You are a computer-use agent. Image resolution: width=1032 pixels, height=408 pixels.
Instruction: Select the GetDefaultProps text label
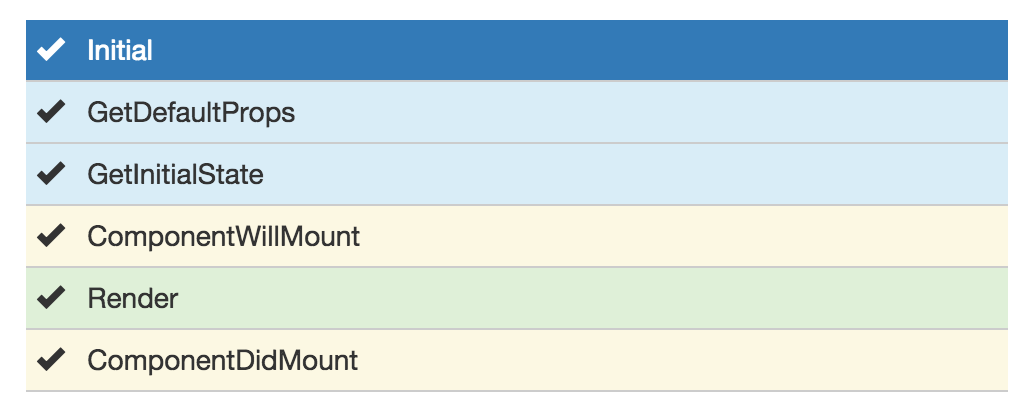click(x=191, y=112)
